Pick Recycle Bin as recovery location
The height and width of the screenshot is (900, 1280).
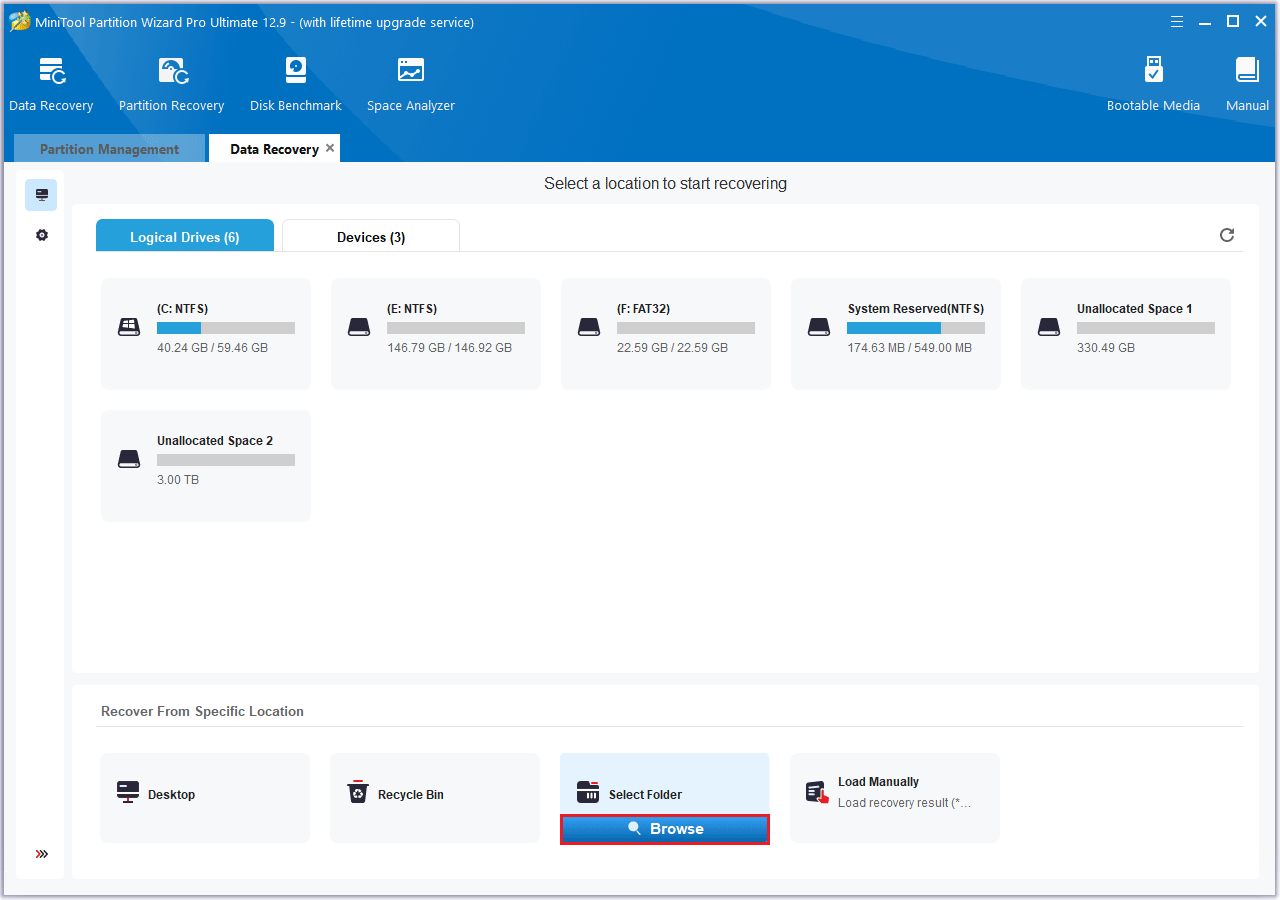tap(435, 796)
